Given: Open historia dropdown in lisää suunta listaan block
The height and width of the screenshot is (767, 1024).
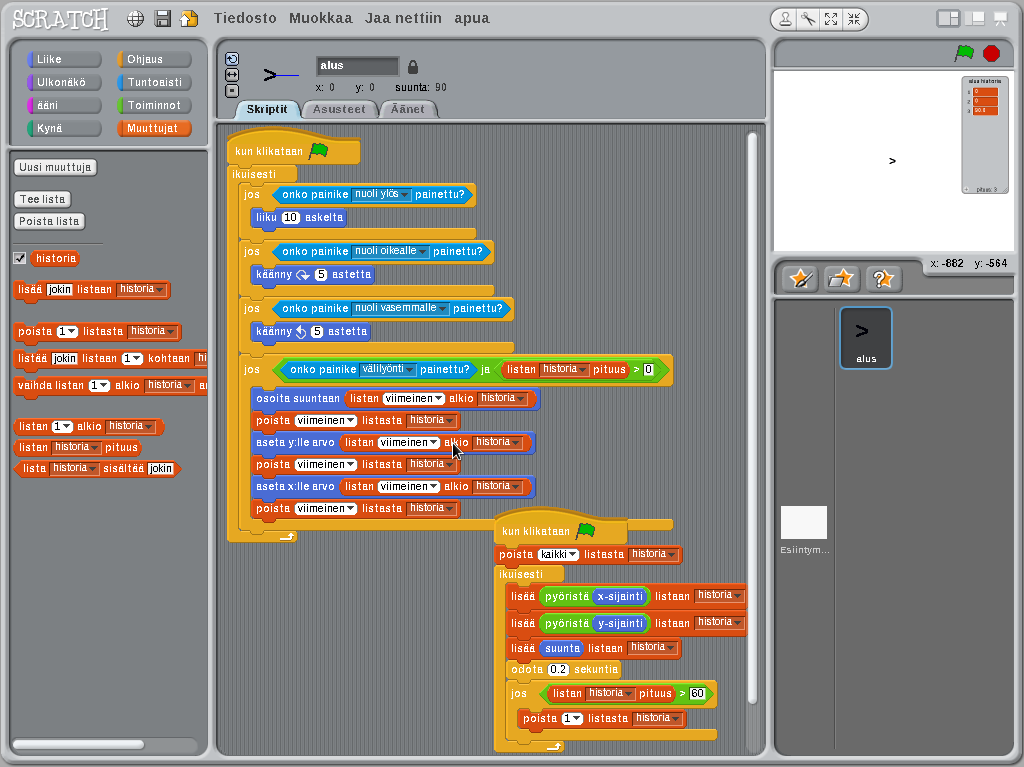Looking at the screenshot, I should tap(652, 647).
